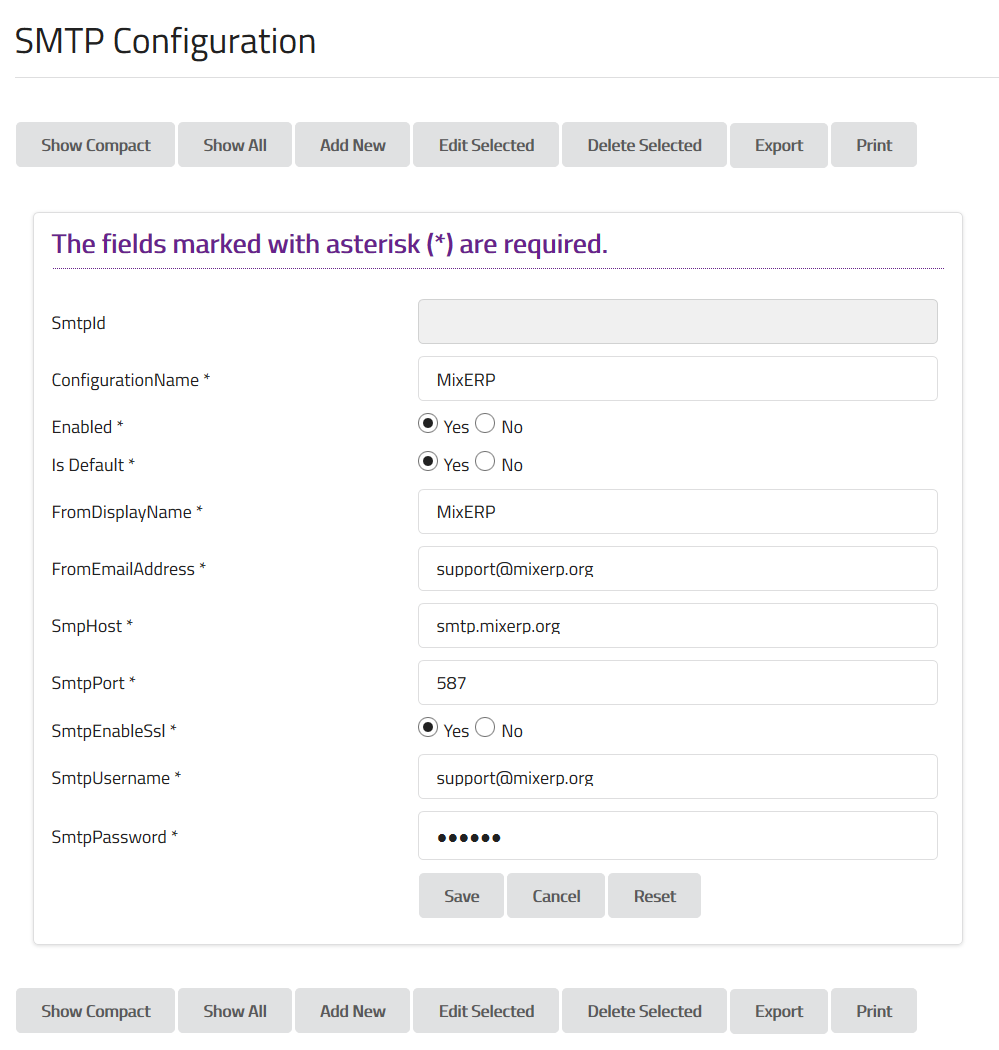Image resolution: width=999 pixels, height=1050 pixels.
Task: Focus the ConfigurationName text field
Action: click(x=677, y=379)
